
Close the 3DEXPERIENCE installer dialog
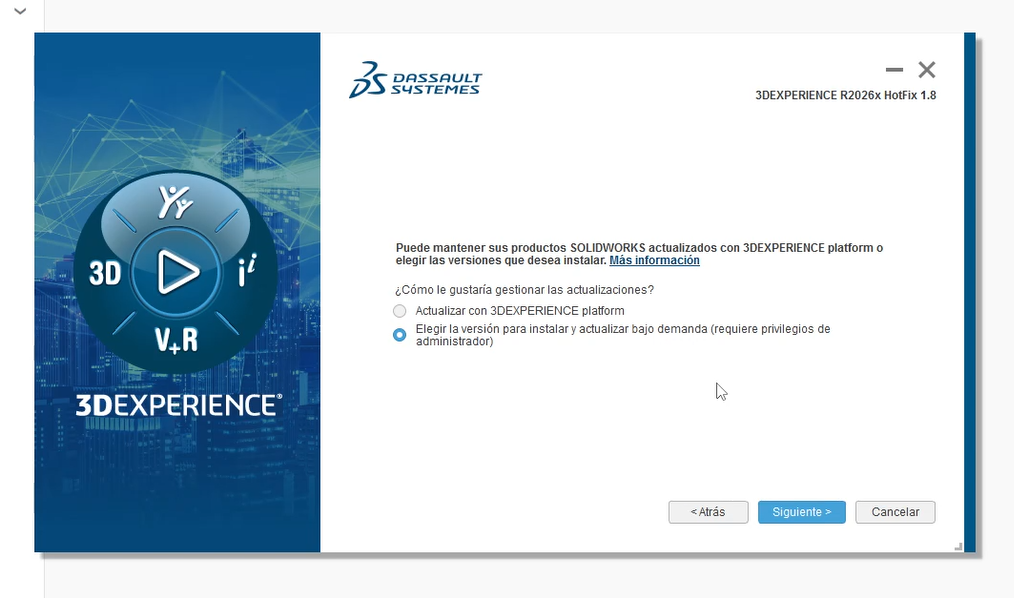point(927,70)
